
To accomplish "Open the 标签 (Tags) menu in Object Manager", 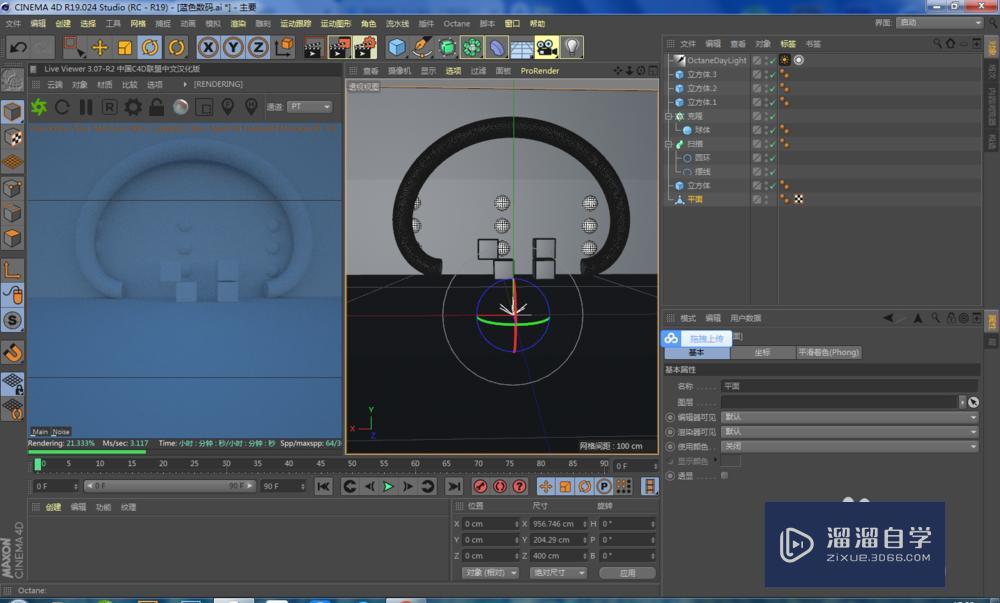I will coord(788,44).
